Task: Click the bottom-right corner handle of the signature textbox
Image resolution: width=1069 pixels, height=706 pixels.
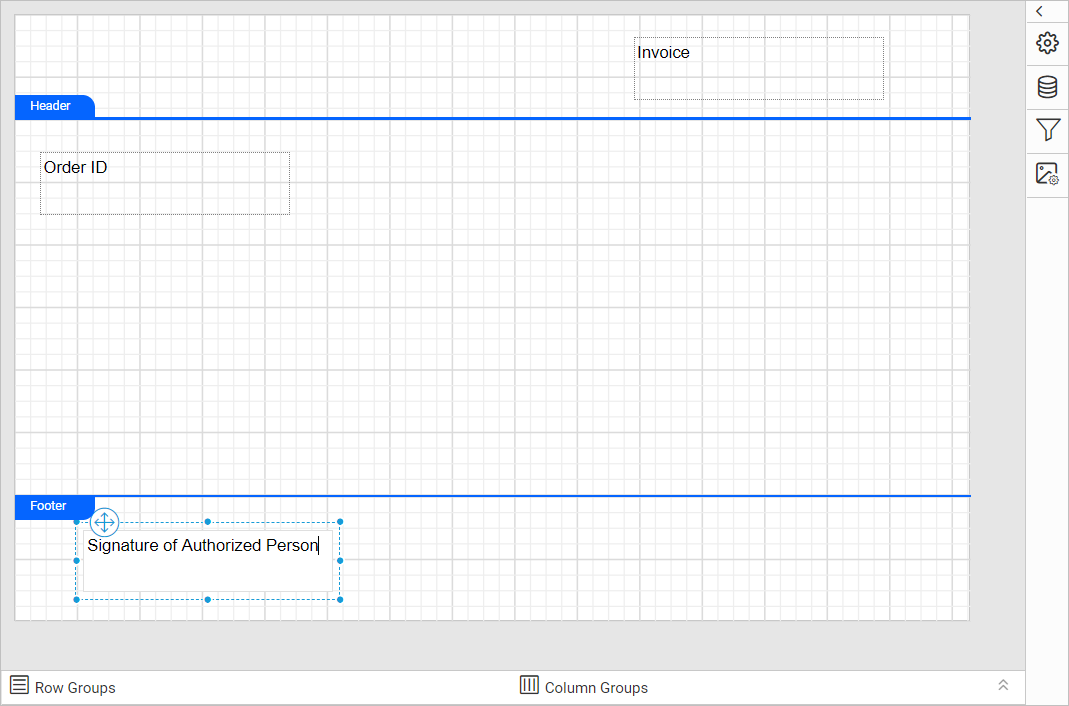Action: (340, 600)
